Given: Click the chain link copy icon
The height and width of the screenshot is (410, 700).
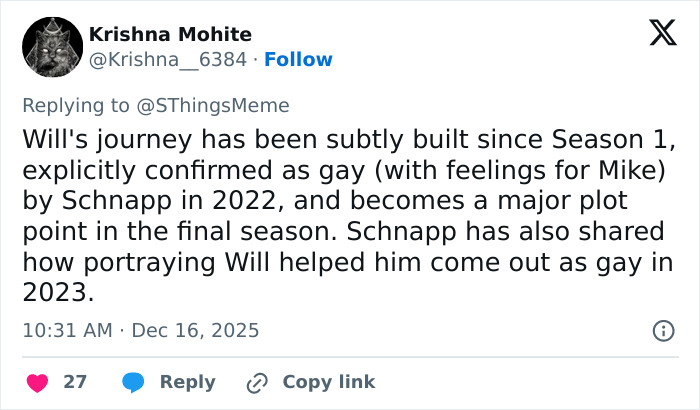Looking at the screenshot, I should pyautogui.click(x=258, y=382).
